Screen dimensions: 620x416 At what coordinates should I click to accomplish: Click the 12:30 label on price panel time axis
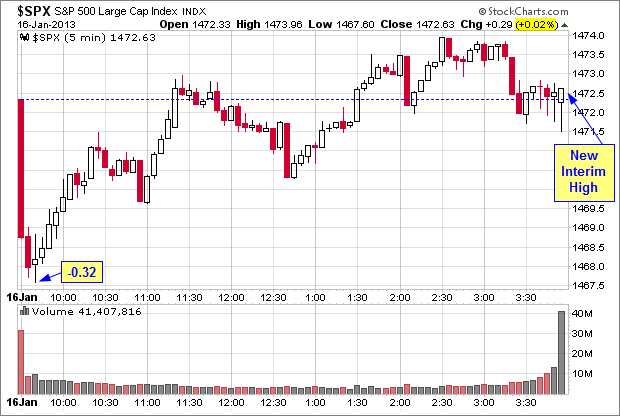pos(274,297)
